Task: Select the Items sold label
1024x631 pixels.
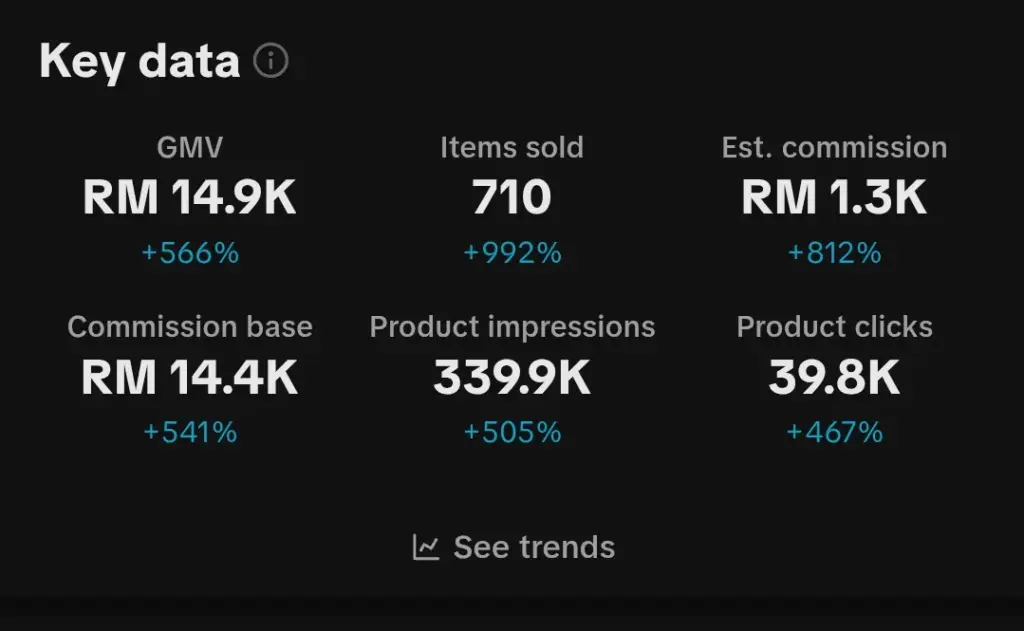Action: (x=512, y=148)
